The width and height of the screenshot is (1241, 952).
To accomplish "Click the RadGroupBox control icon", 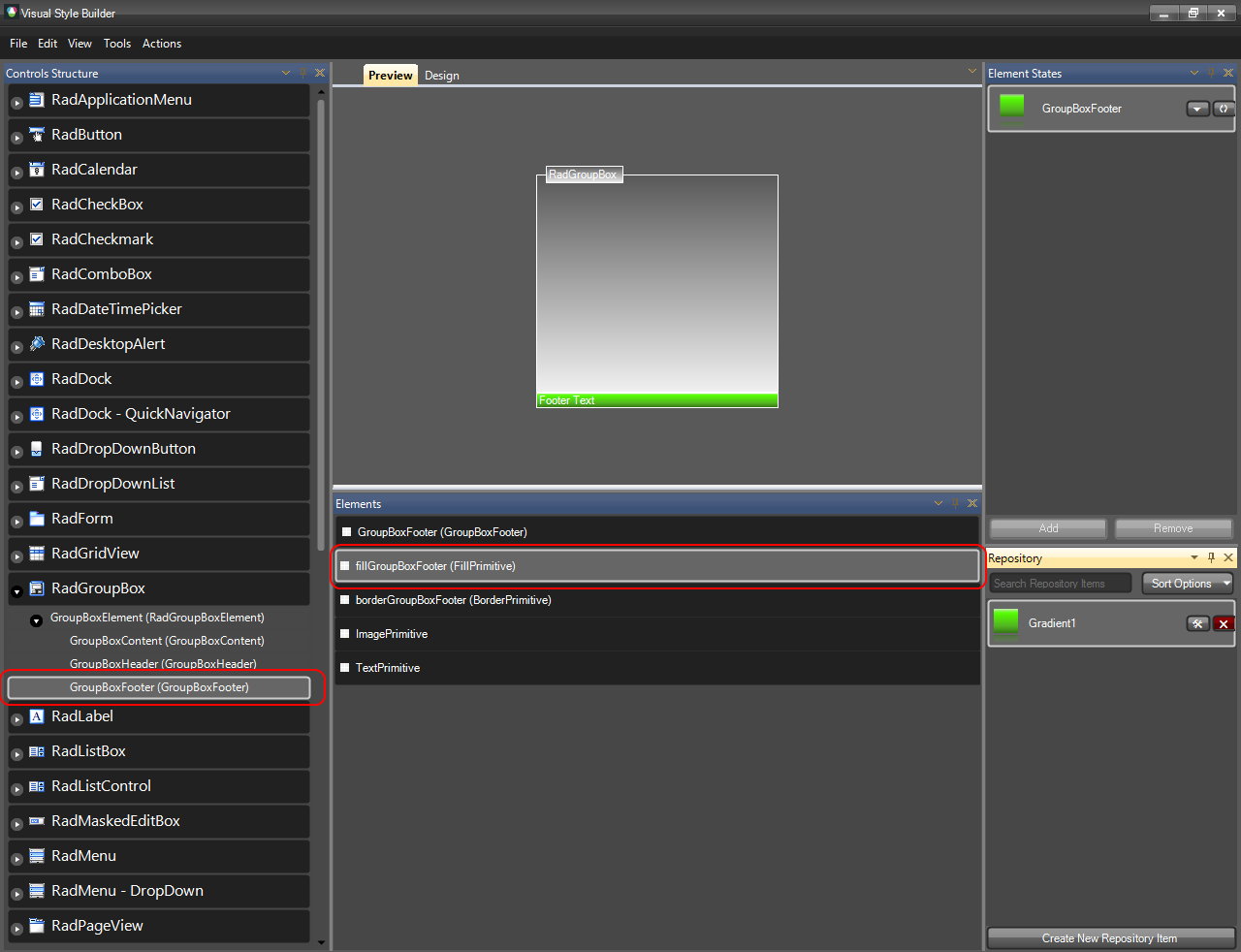I will pyautogui.click(x=37, y=588).
